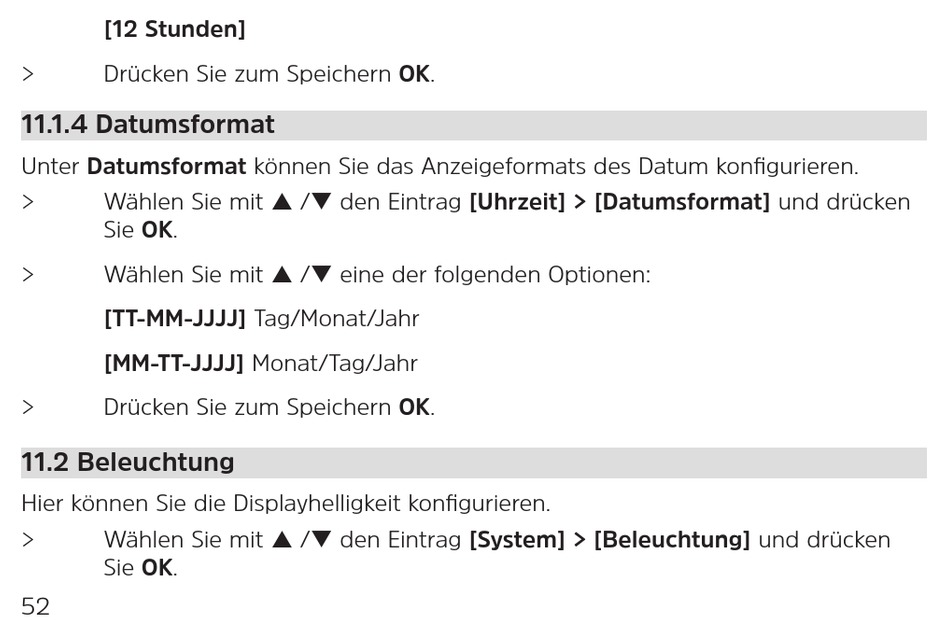Click the 11.2 Beleuchtung section heading
This screenshot has height=620, width=950.
(x=128, y=462)
